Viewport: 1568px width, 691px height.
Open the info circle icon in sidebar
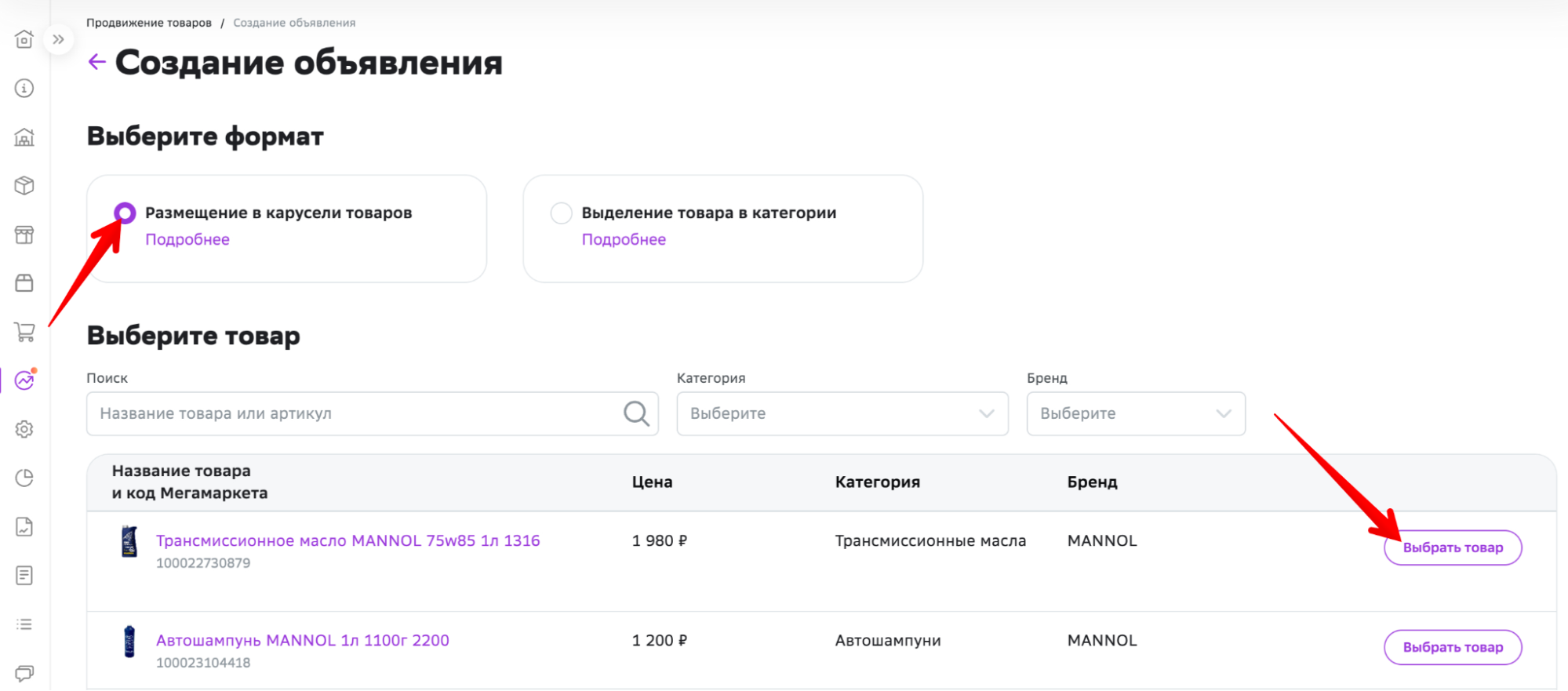(x=24, y=88)
